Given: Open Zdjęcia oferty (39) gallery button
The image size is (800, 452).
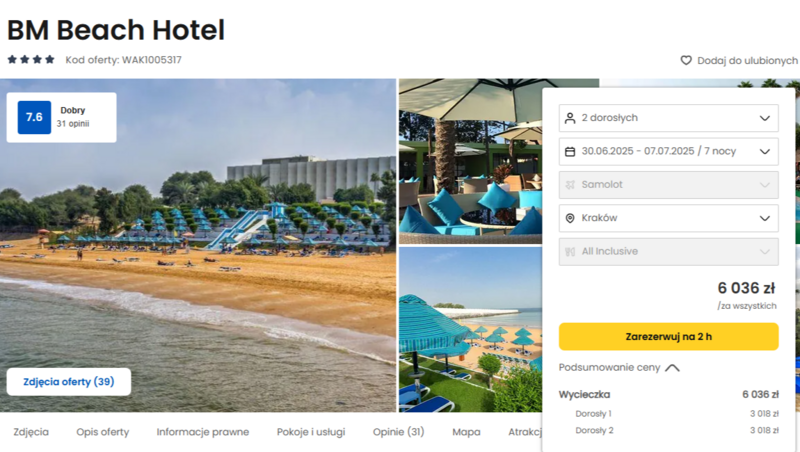Looking at the screenshot, I should pyautogui.click(x=69, y=382).
